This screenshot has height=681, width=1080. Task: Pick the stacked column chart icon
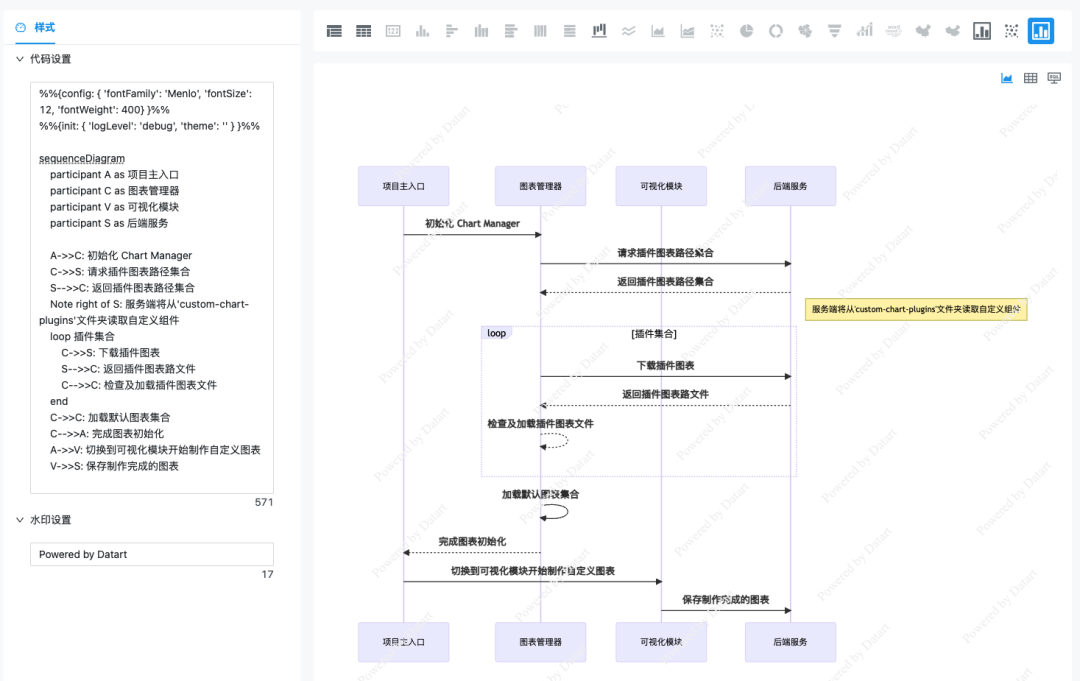click(x=481, y=31)
